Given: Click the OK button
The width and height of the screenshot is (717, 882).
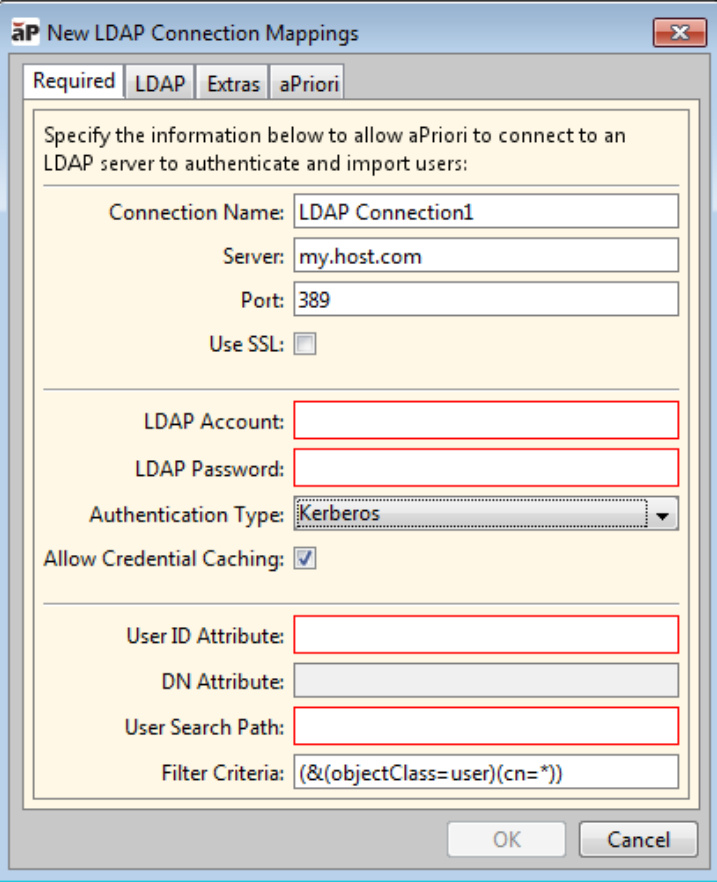Looking at the screenshot, I should click(x=507, y=839).
